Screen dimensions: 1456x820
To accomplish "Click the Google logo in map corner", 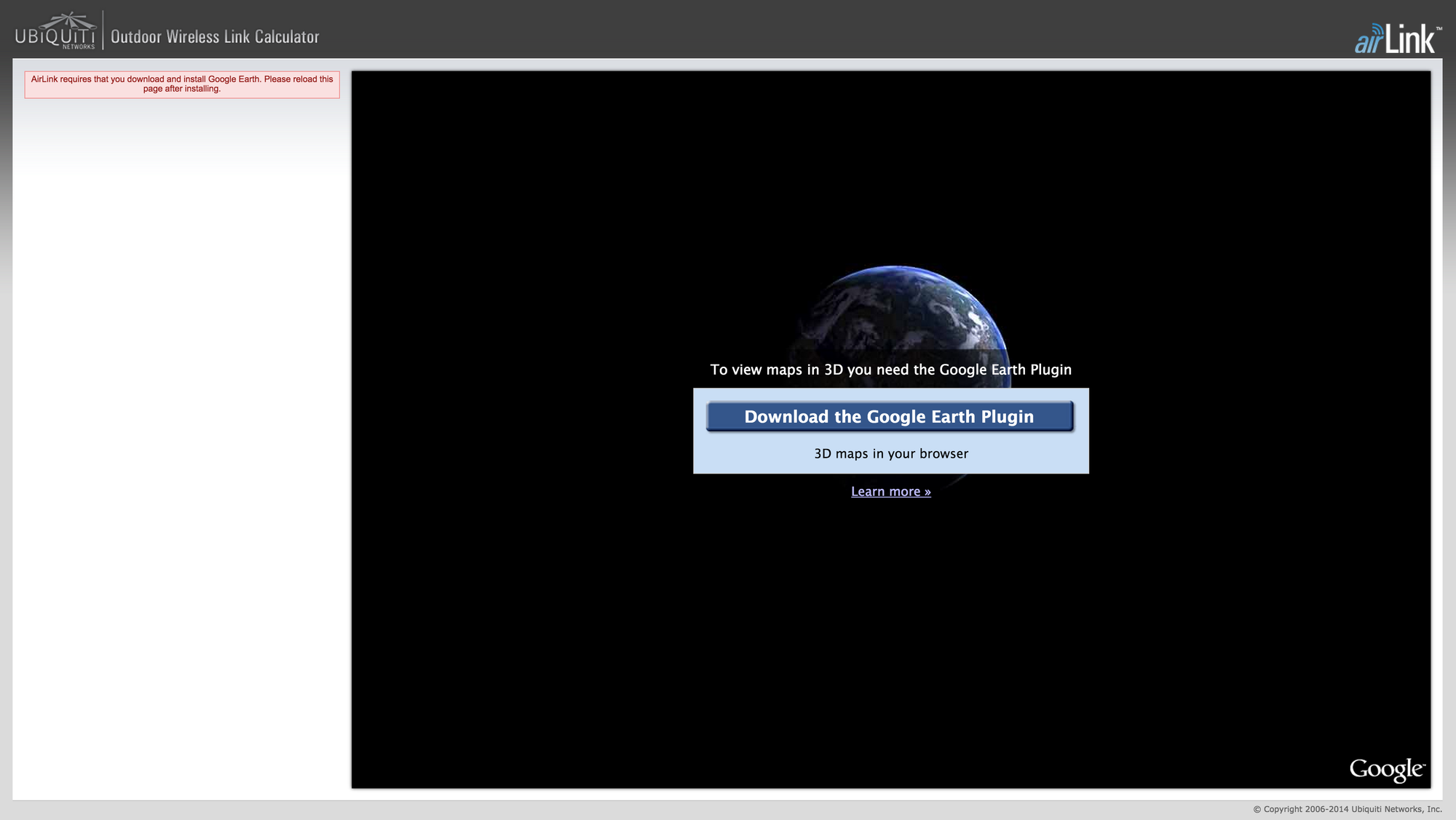I will pos(1386,769).
